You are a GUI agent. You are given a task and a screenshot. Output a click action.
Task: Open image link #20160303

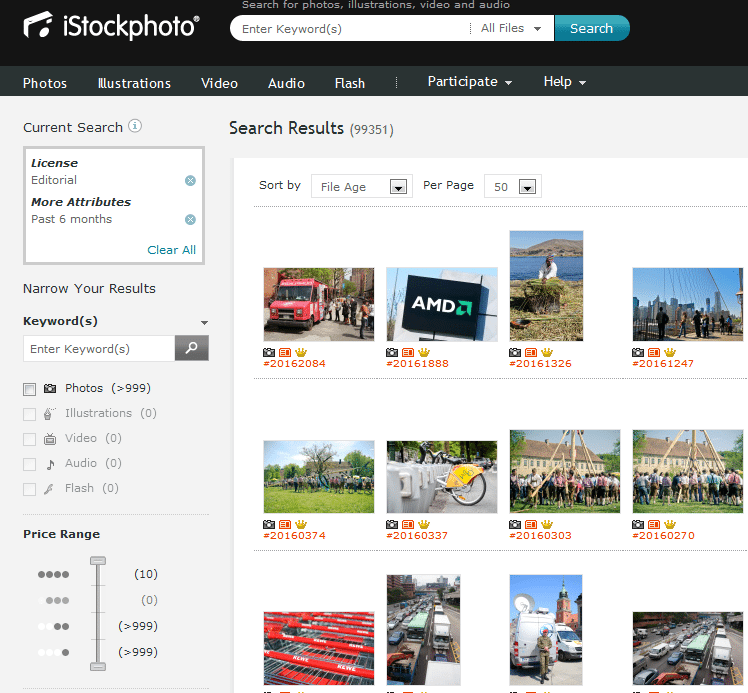pos(540,536)
